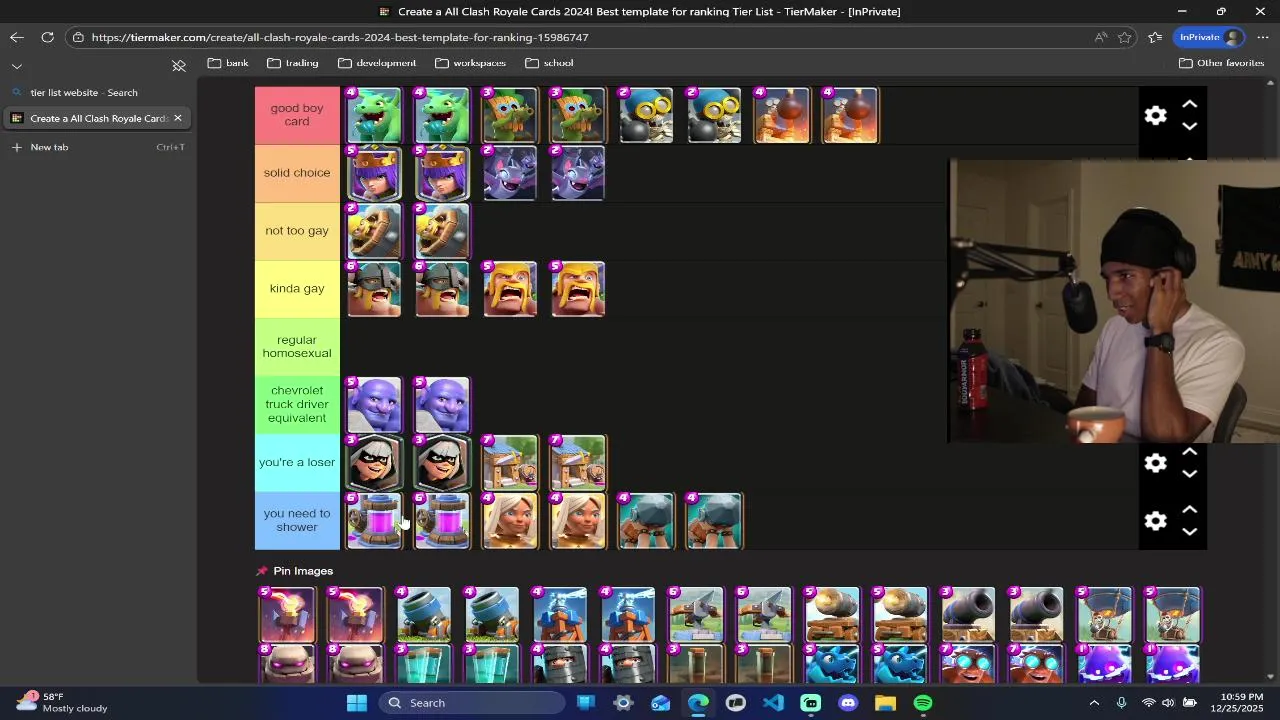Viewport: 1280px width, 720px height.
Task: Open Discord from the taskbar
Action: (848, 703)
